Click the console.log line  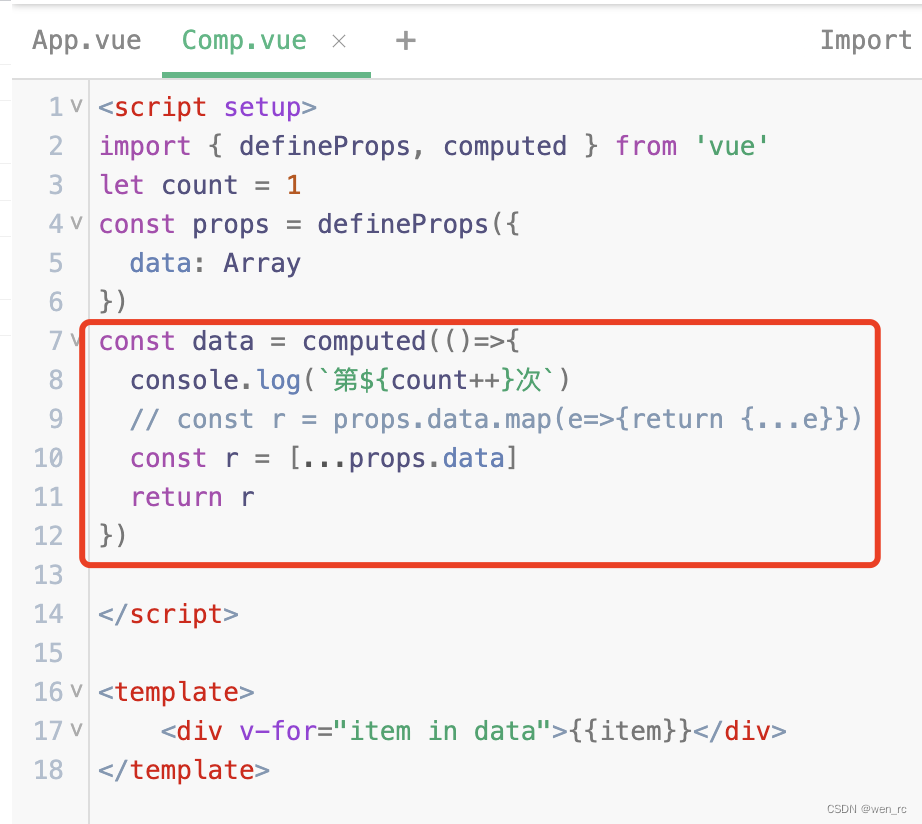(350, 380)
